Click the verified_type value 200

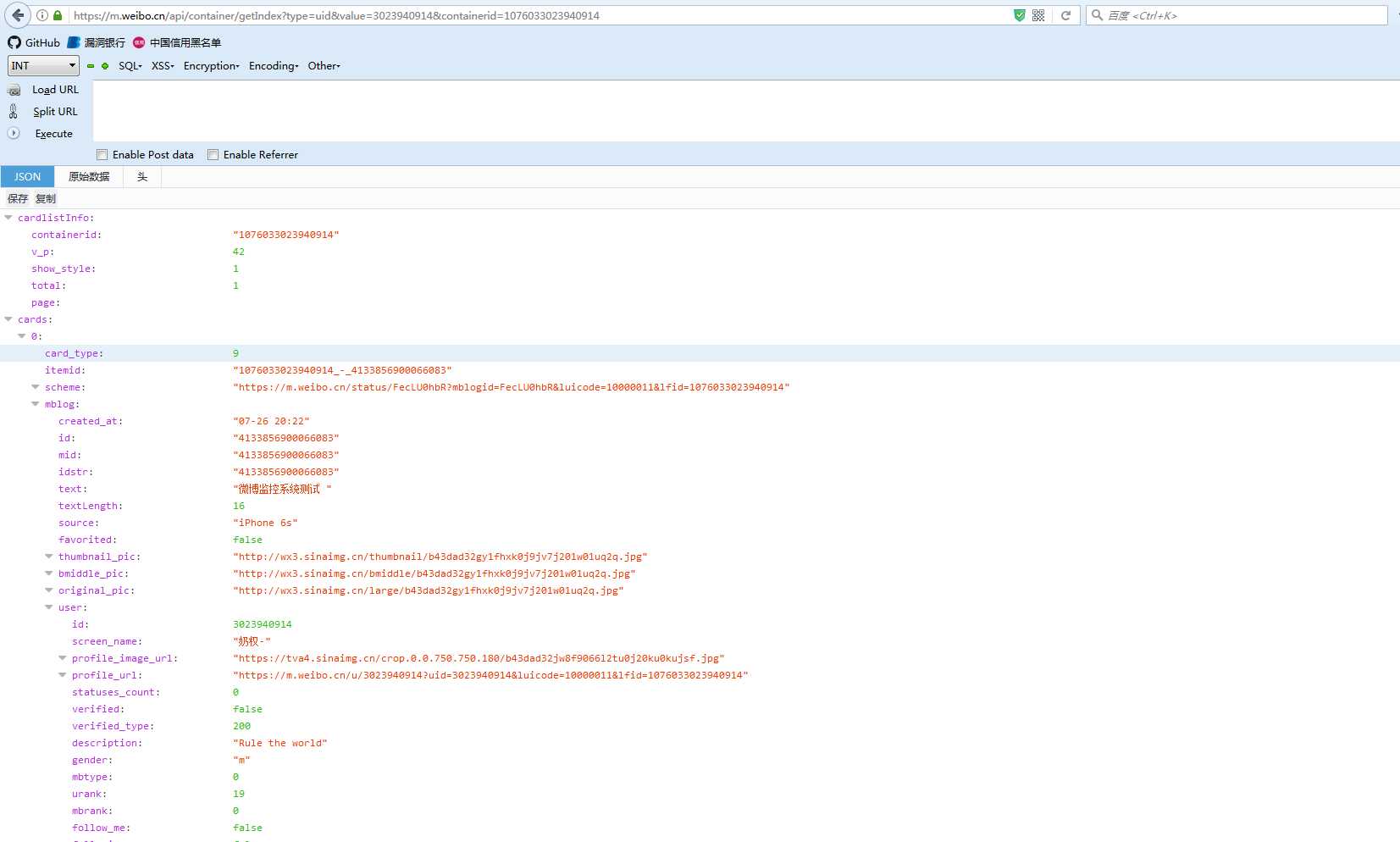242,726
